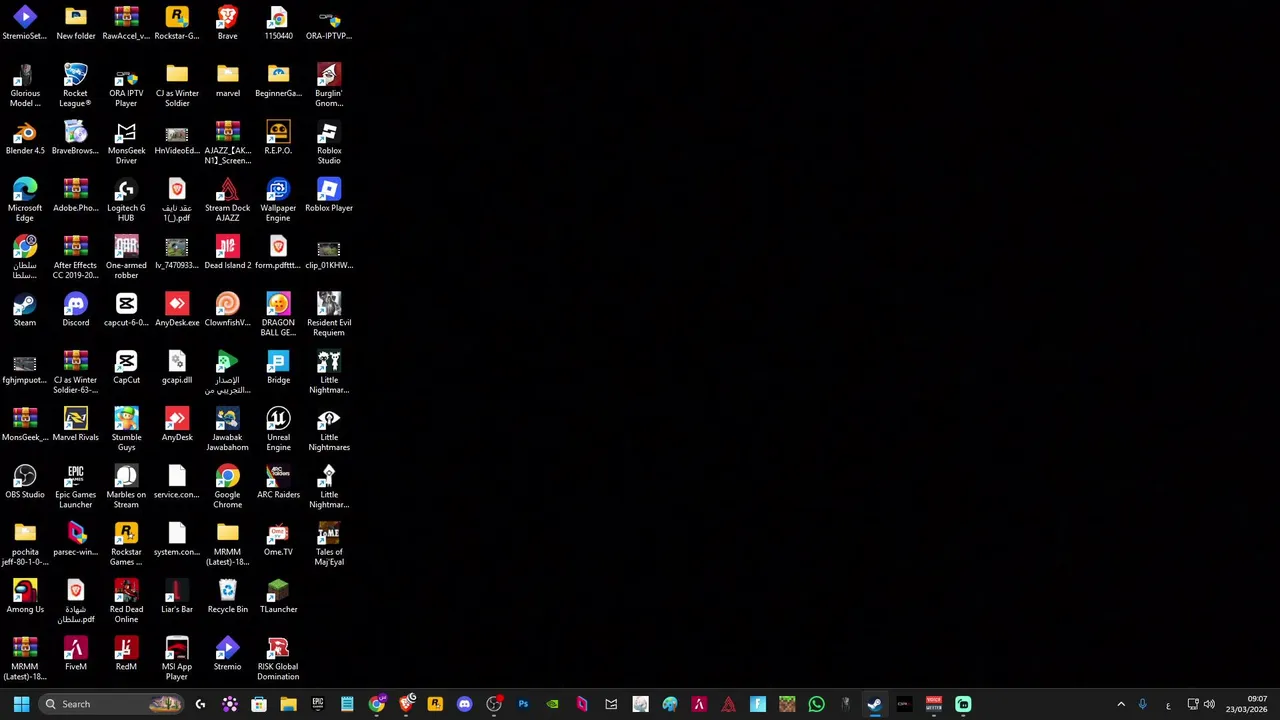Open the TLauncher desktop icon
The height and width of the screenshot is (720, 1280).
(x=278, y=597)
